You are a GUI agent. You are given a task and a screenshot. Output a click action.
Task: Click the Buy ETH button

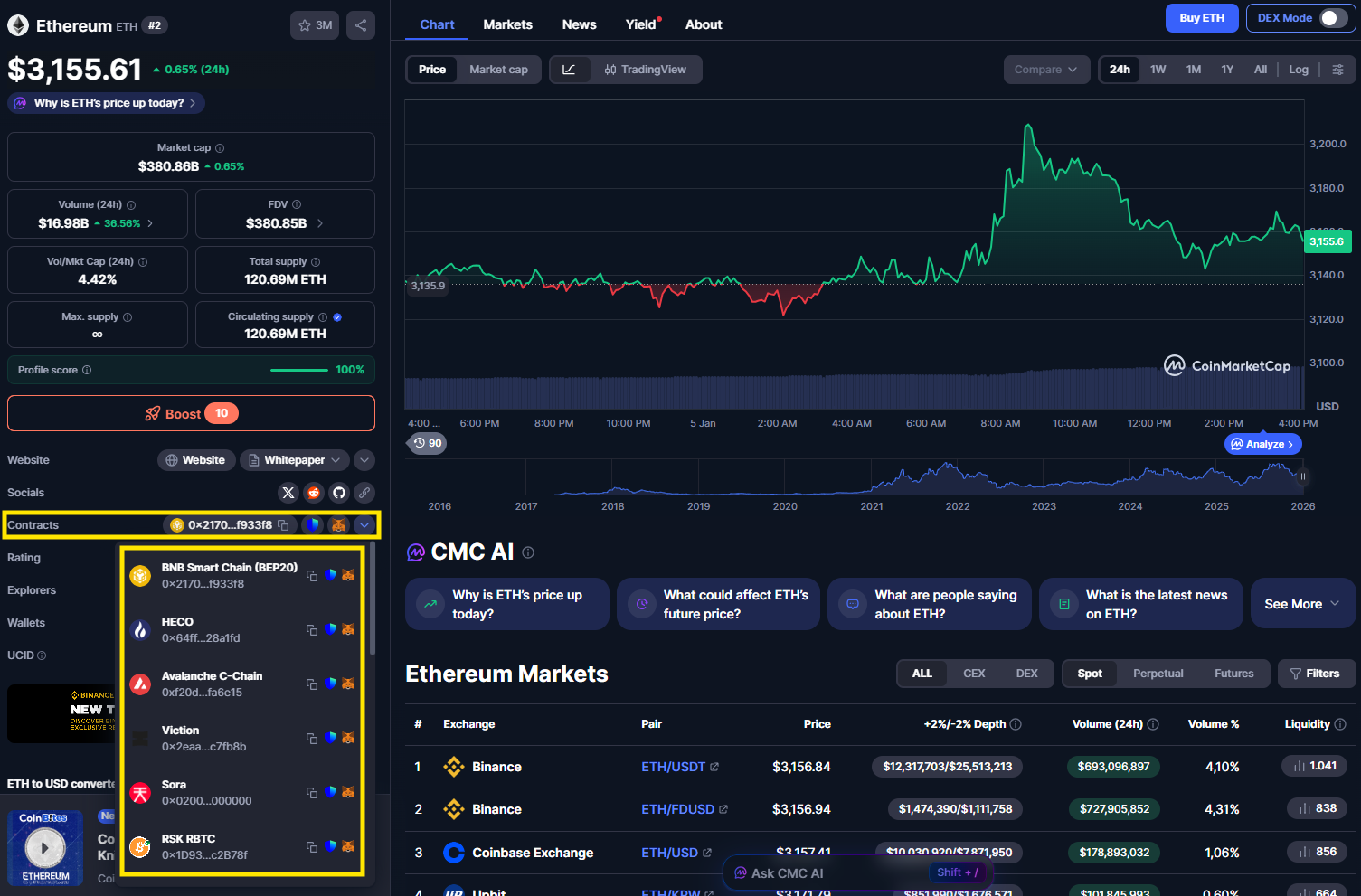[1202, 18]
